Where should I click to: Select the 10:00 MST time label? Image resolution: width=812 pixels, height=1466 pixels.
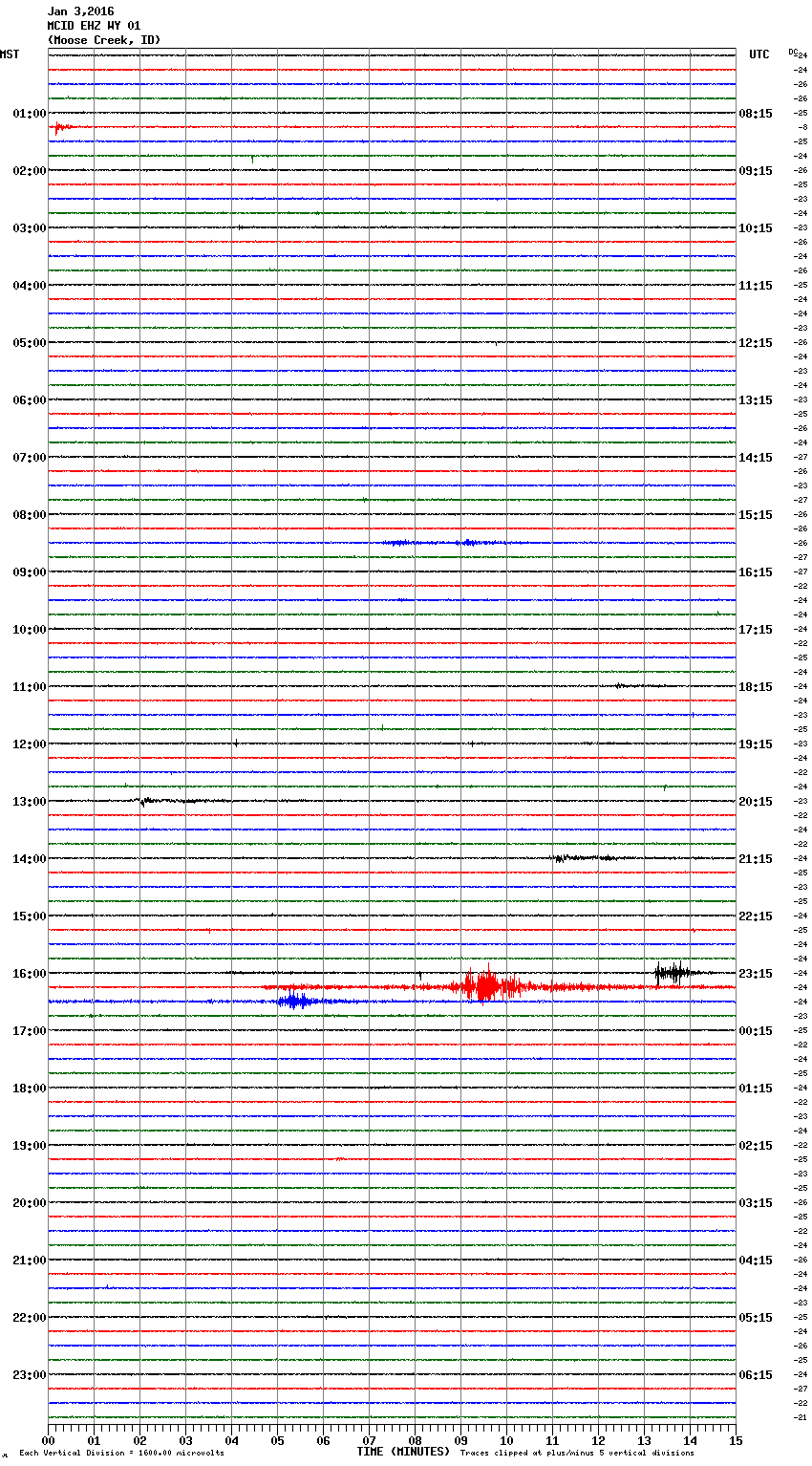pos(30,629)
